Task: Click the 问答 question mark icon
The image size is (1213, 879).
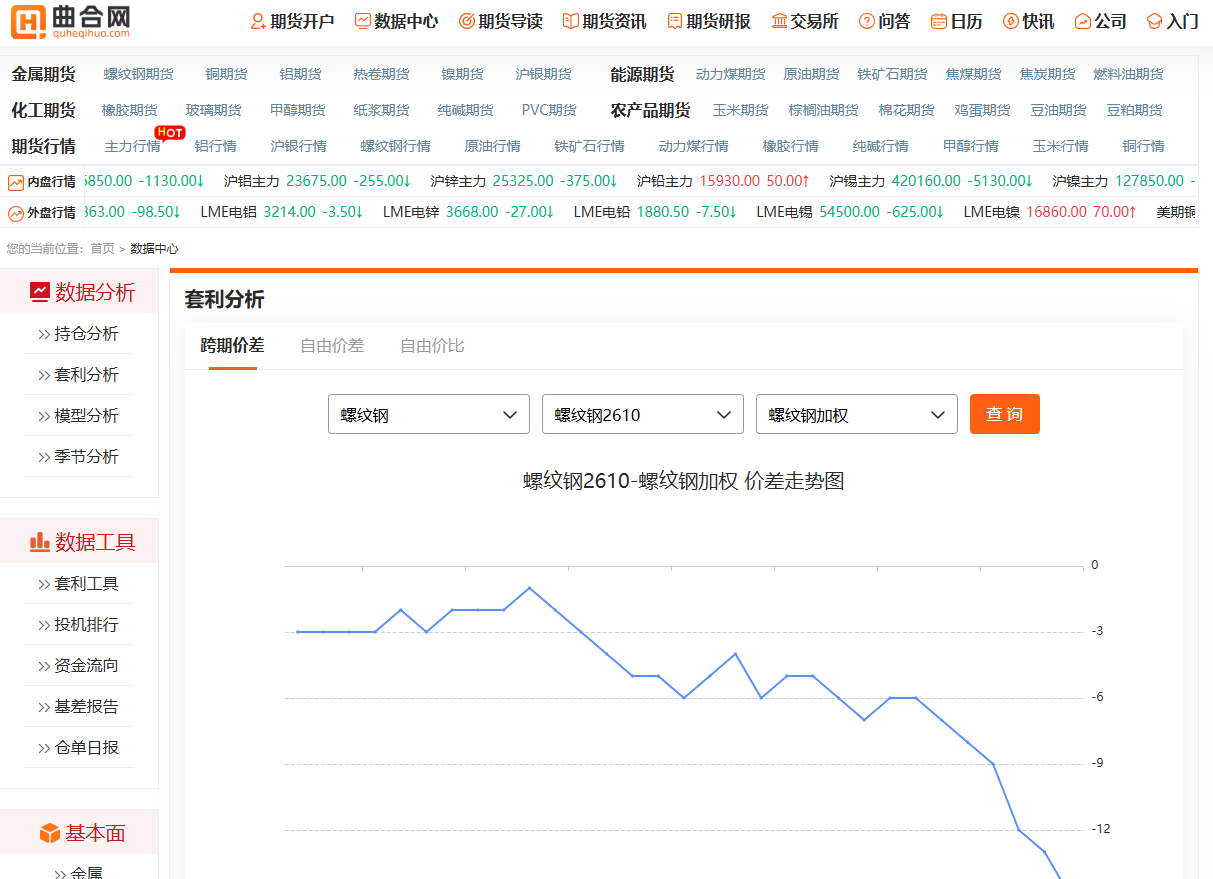Action: click(x=867, y=21)
